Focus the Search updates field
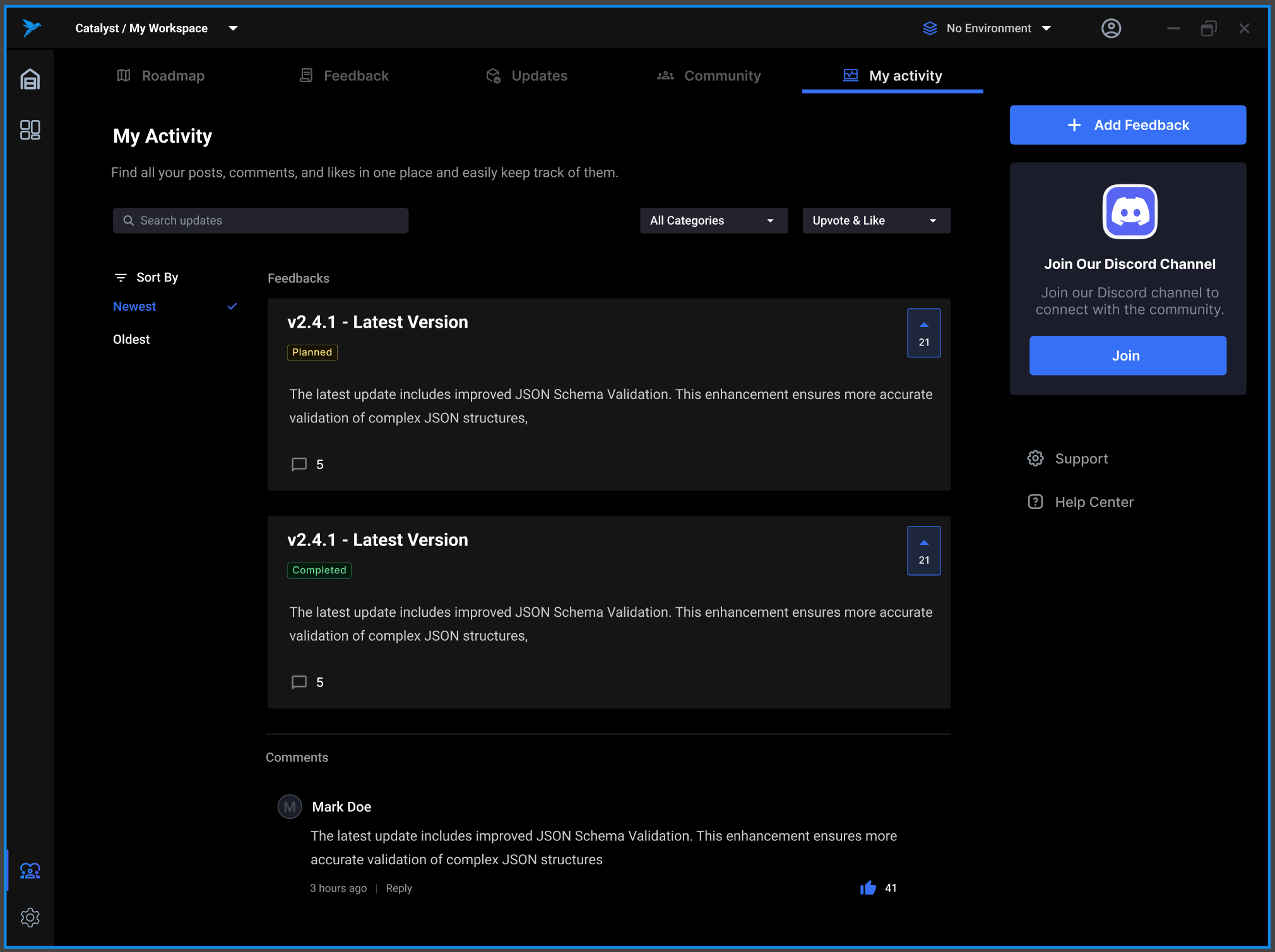The width and height of the screenshot is (1275, 952). (x=260, y=220)
